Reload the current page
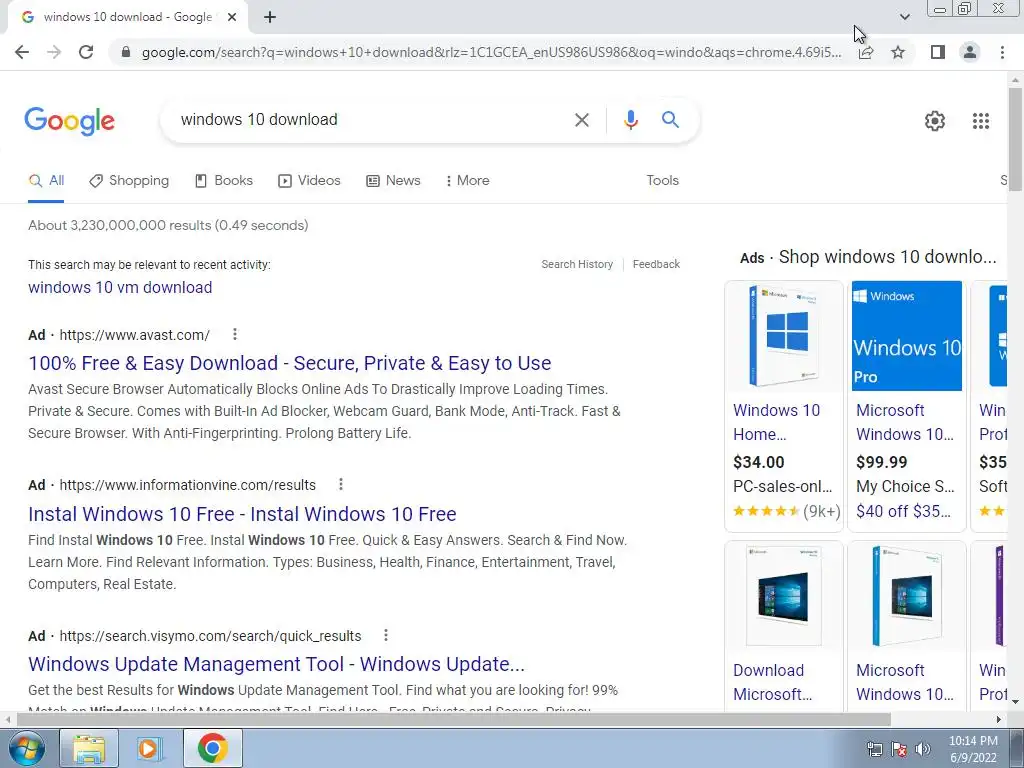Viewport: 1024px width, 768px height. click(86, 52)
